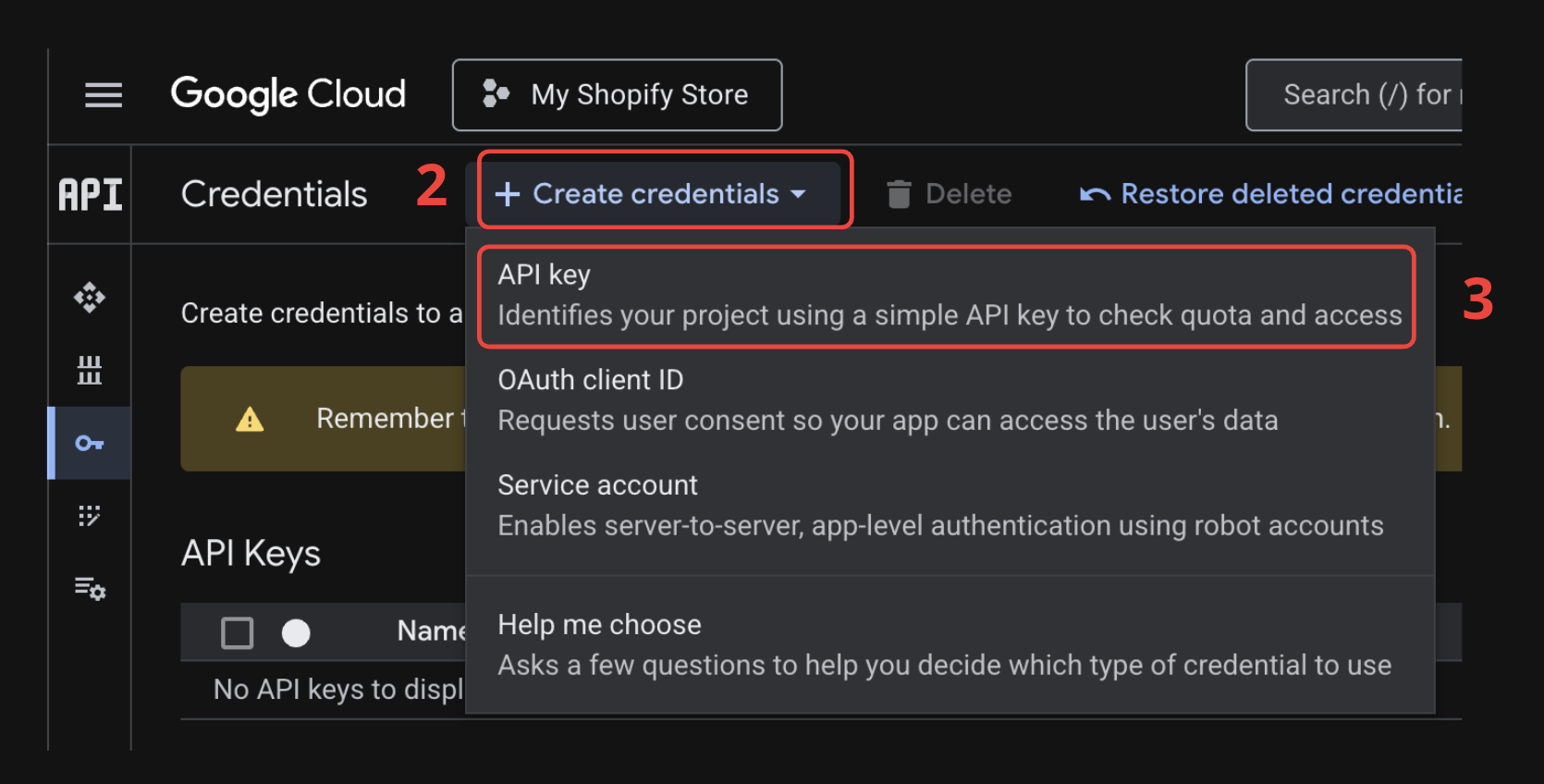This screenshot has width=1544, height=784.
Task: Select Help me choose option
Action: coord(945,645)
